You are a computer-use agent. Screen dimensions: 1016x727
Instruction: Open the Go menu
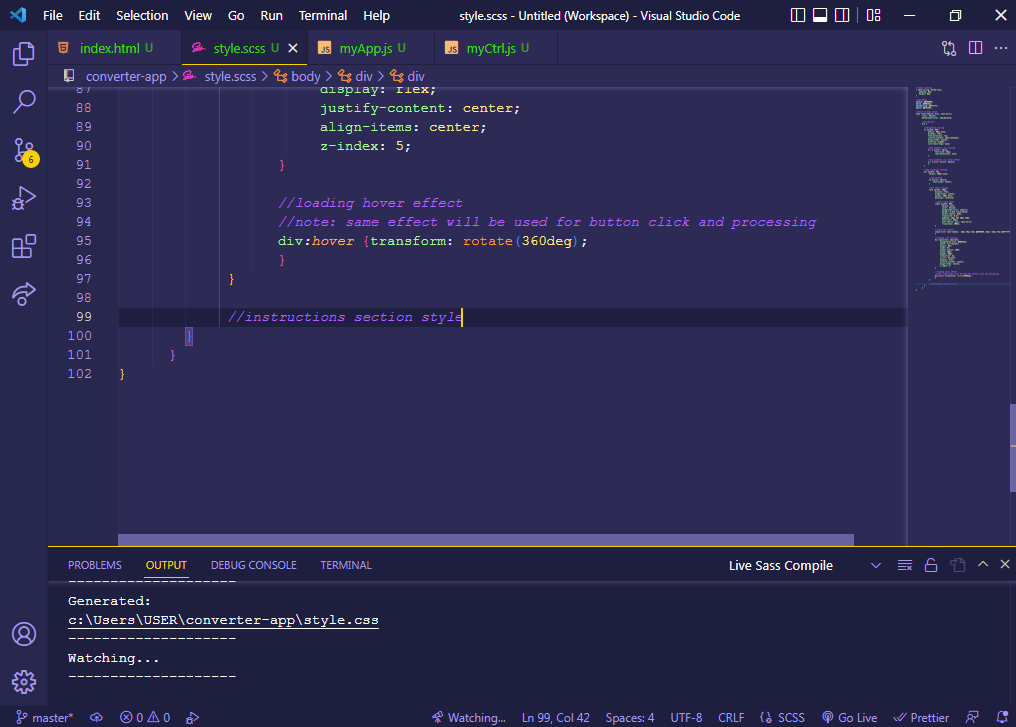click(236, 15)
